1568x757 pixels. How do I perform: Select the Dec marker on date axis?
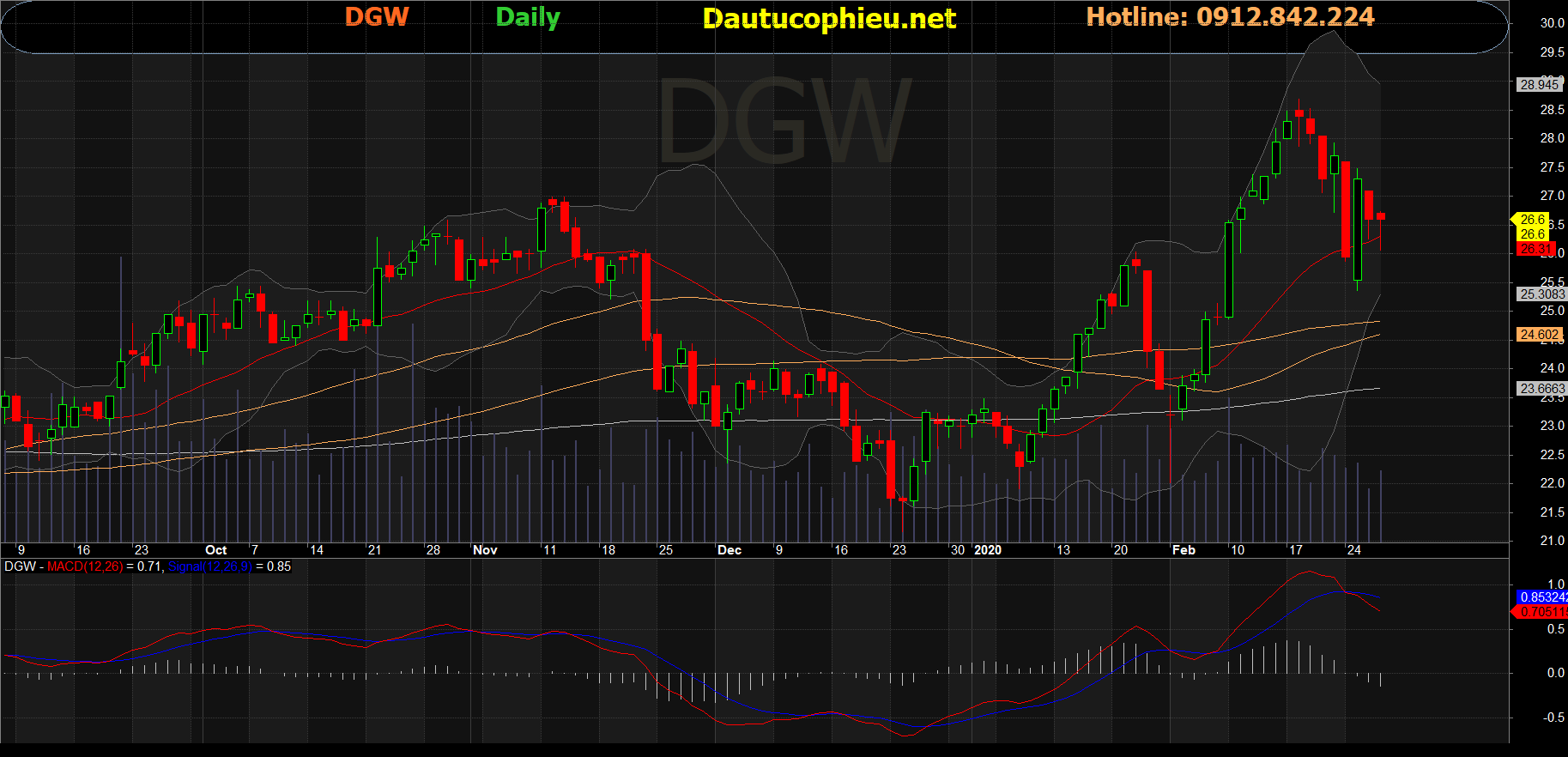(x=730, y=550)
